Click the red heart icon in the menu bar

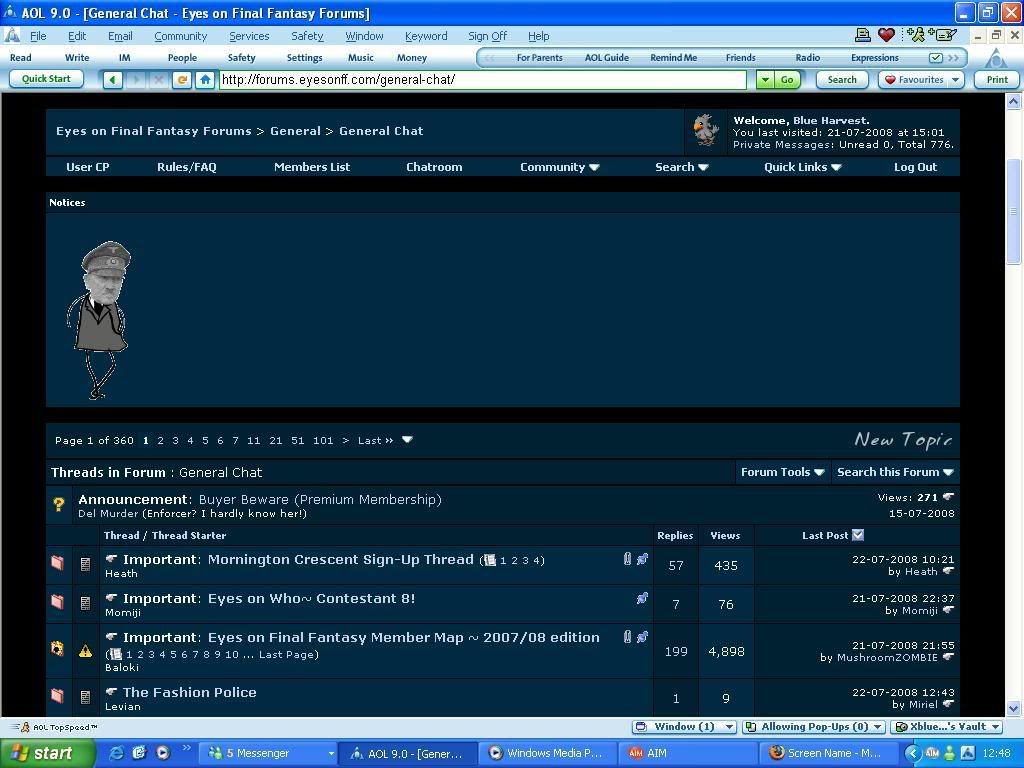886,35
